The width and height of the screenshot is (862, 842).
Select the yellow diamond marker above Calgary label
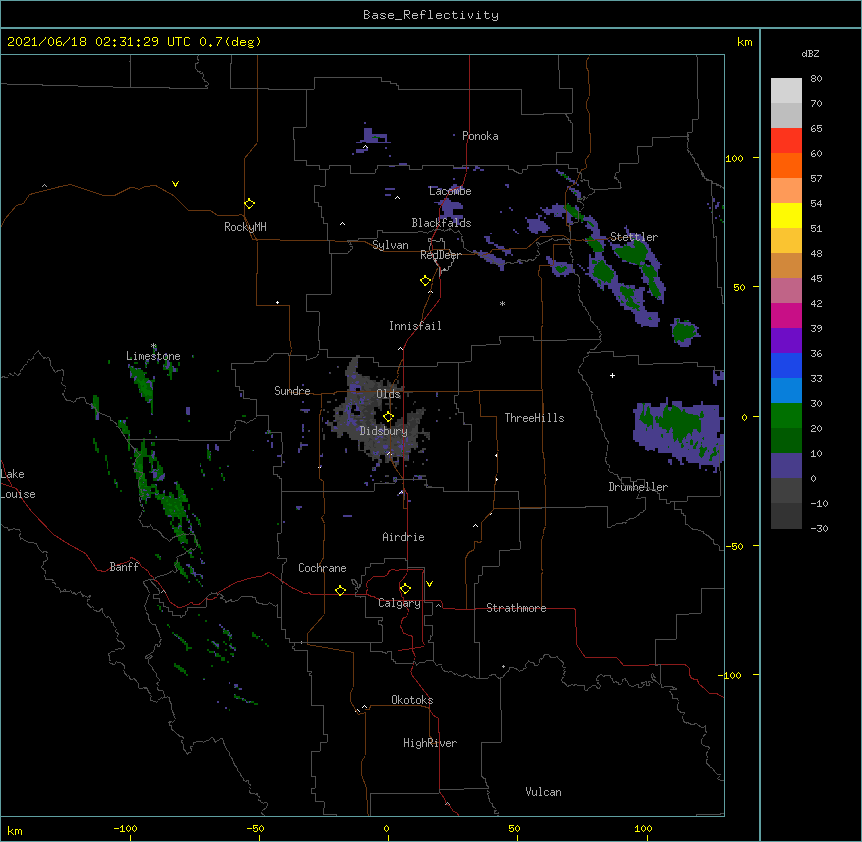(405, 589)
